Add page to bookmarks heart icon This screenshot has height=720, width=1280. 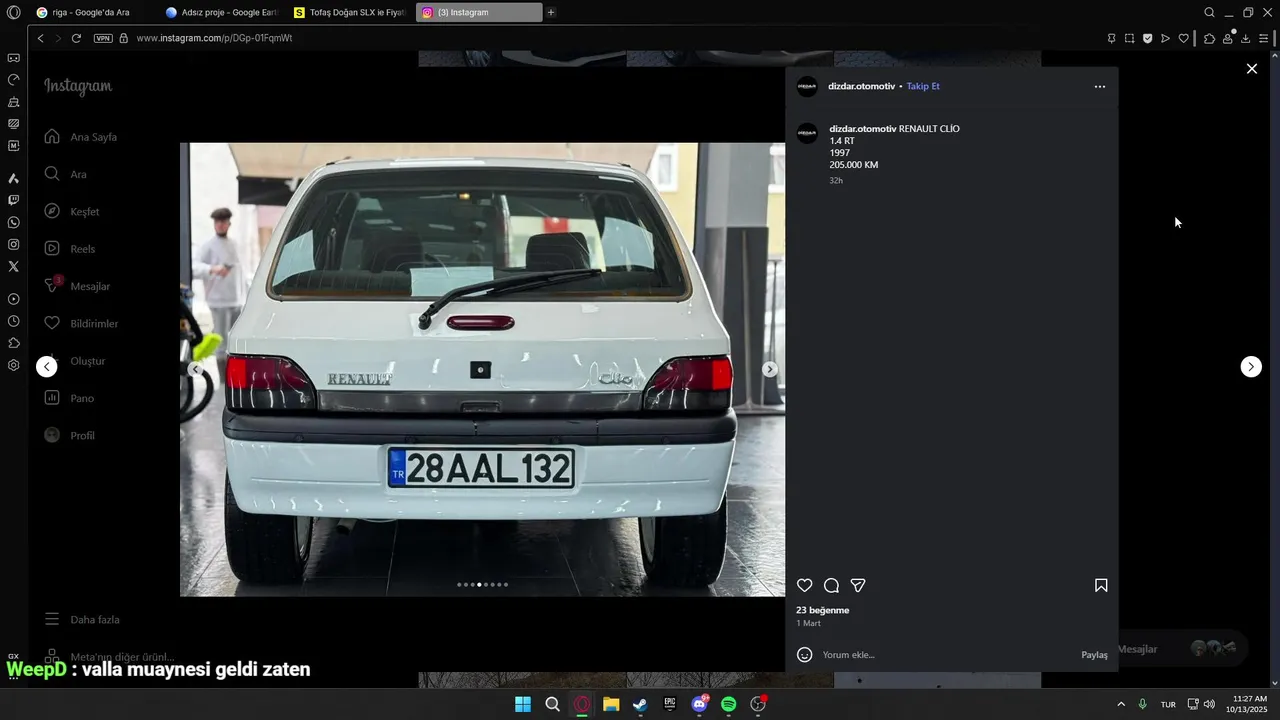pos(1183,38)
